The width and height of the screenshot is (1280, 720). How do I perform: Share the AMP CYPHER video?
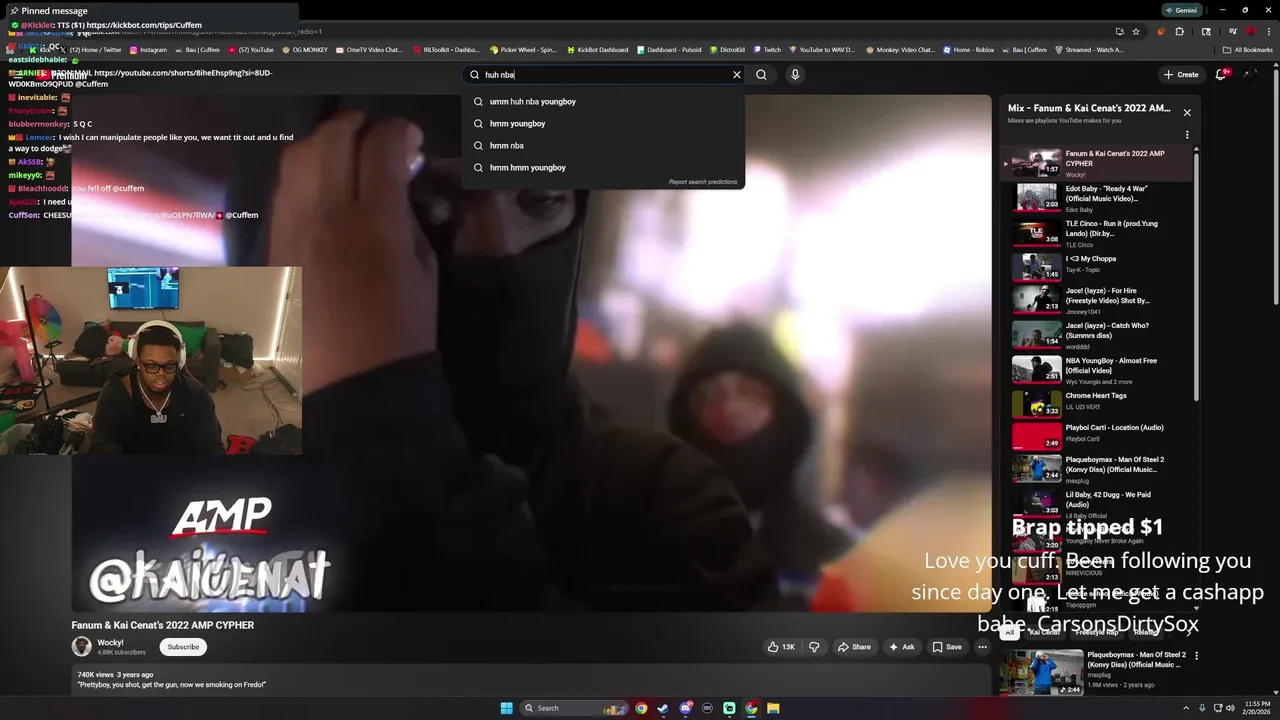[854, 647]
